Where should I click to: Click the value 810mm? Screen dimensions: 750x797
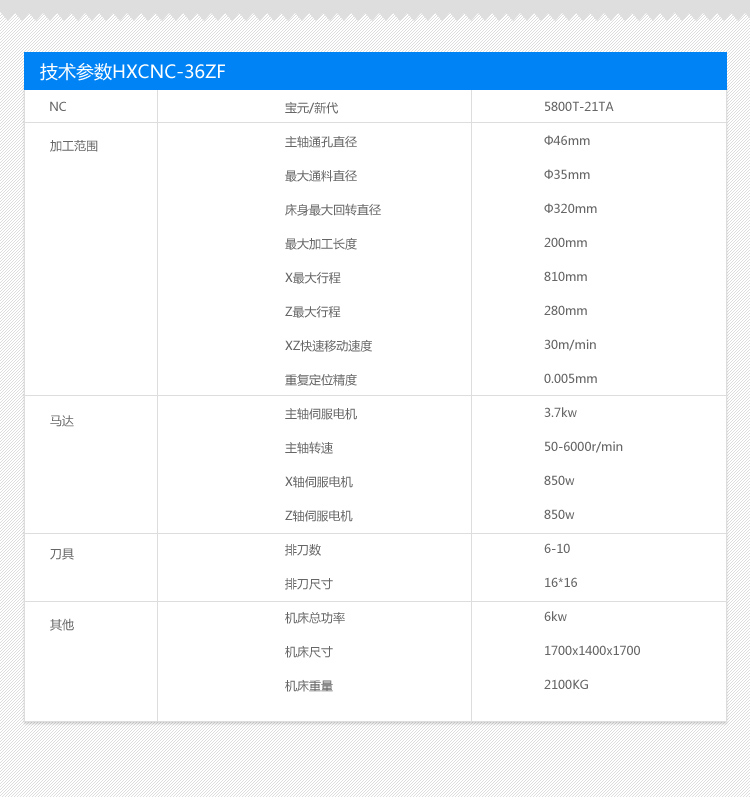tap(566, 277)
